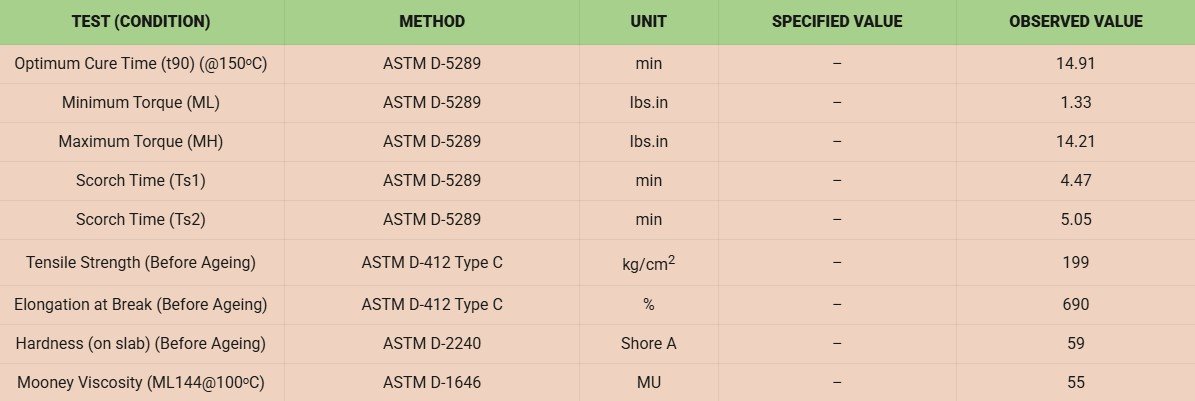The width and height of the screenshot is (1195, 401).
Task: Select the ASTM D-1646 method cell
Action: 431,383
